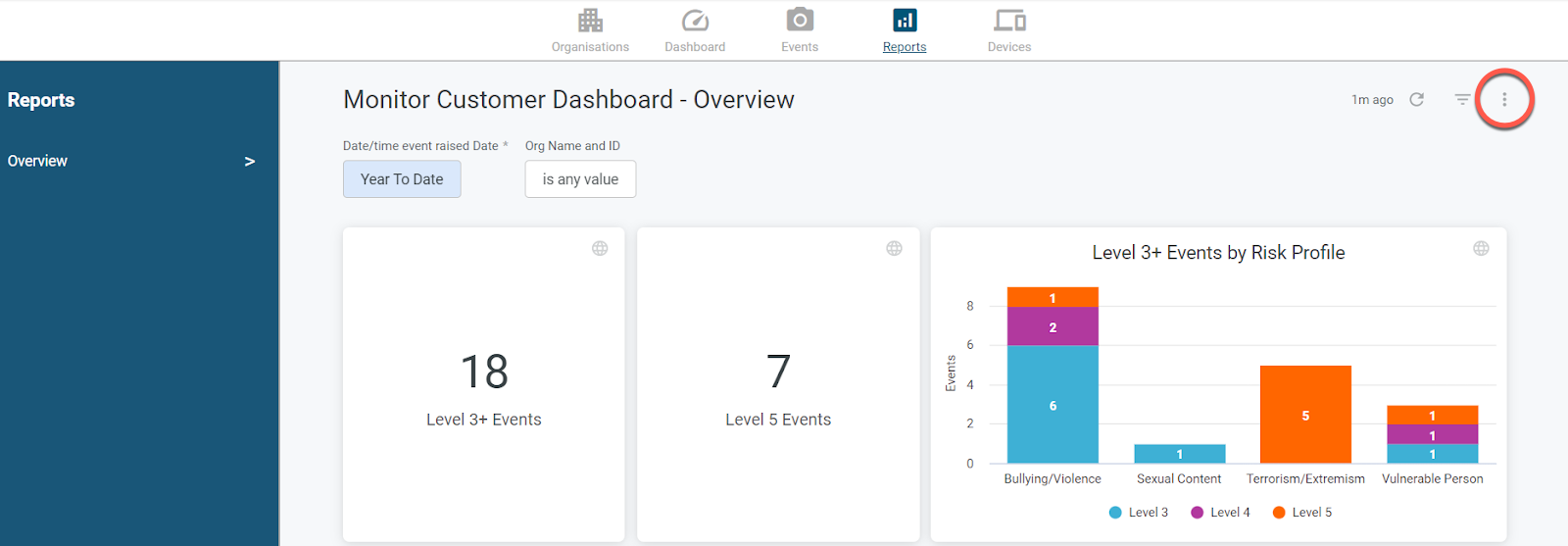Screen dimensions: 1568x546
Task: Click the purple Level 4 Vulnerable Person segment
Action: click(1432, 434)
